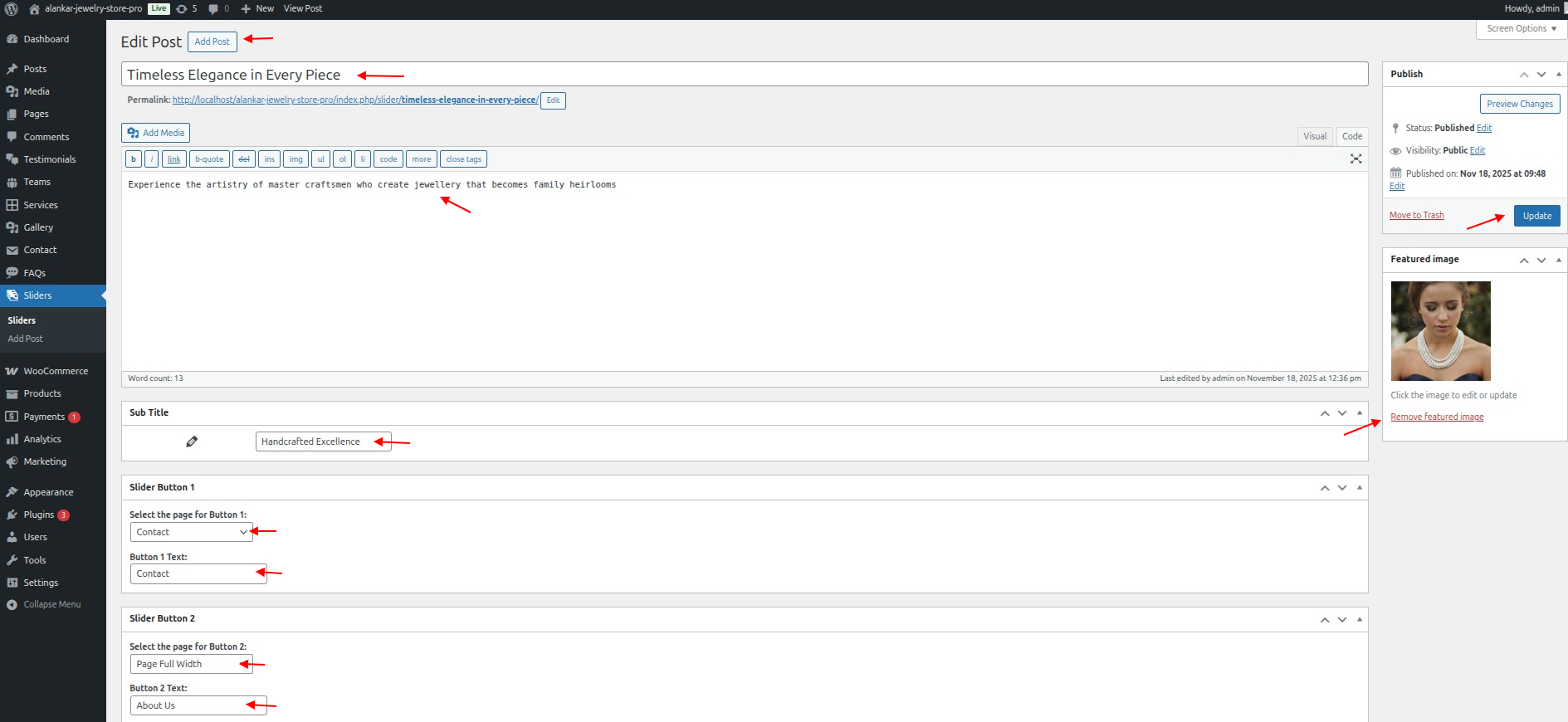Open Screen Options dropdown
Image resolution: width=1568 pixels, height=722 pixels.
1522,28
